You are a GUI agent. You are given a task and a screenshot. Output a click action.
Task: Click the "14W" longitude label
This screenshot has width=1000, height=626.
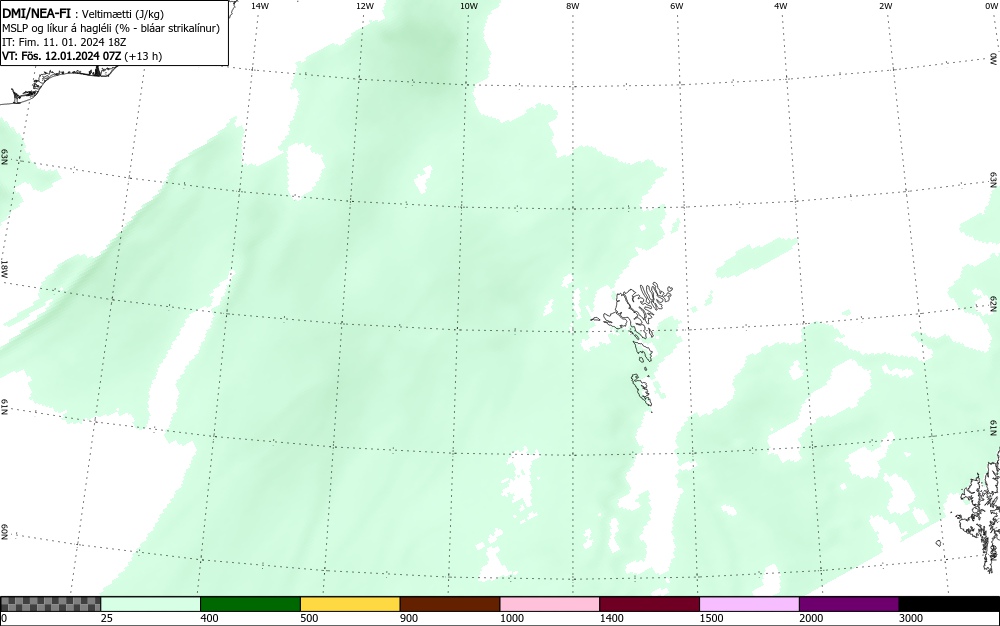260,6
